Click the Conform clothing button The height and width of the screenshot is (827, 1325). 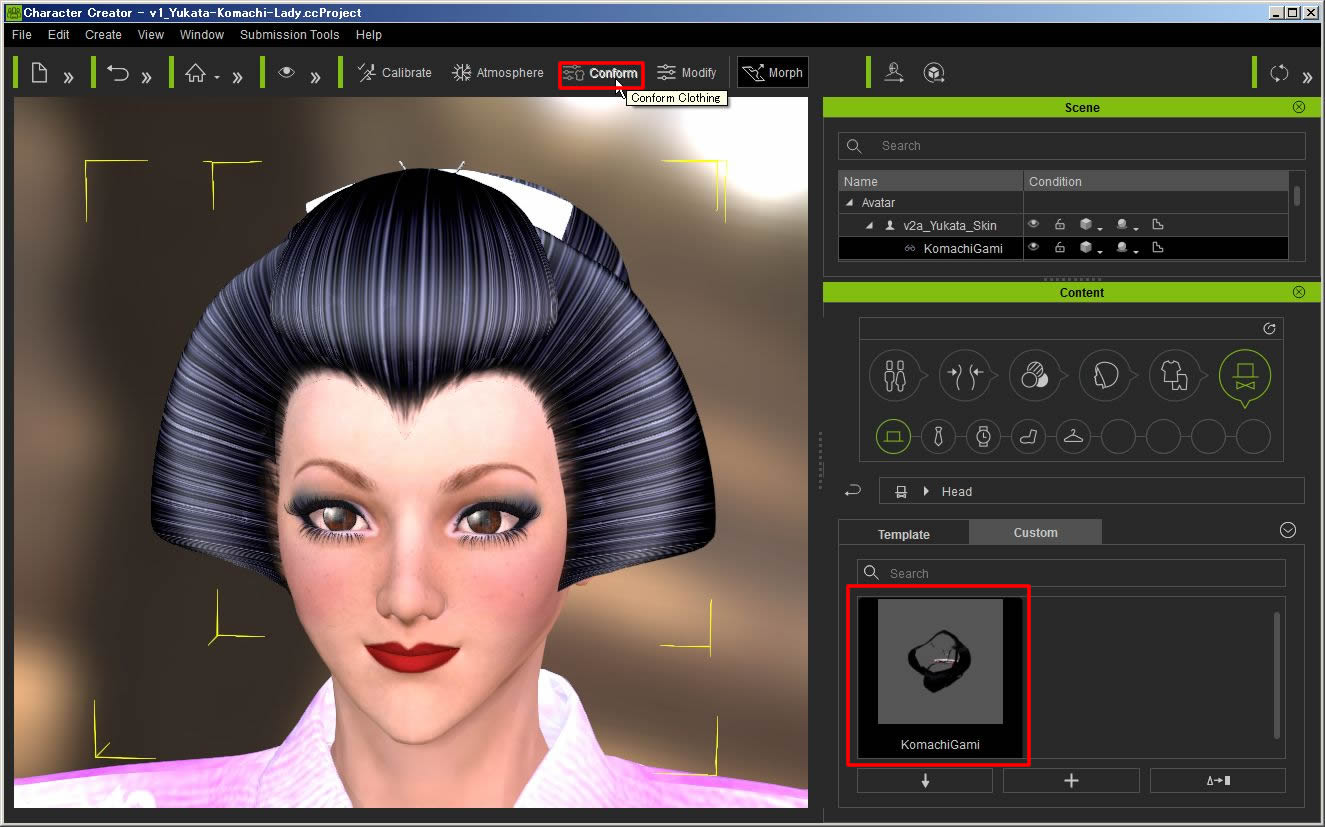[x=600, y=73]
